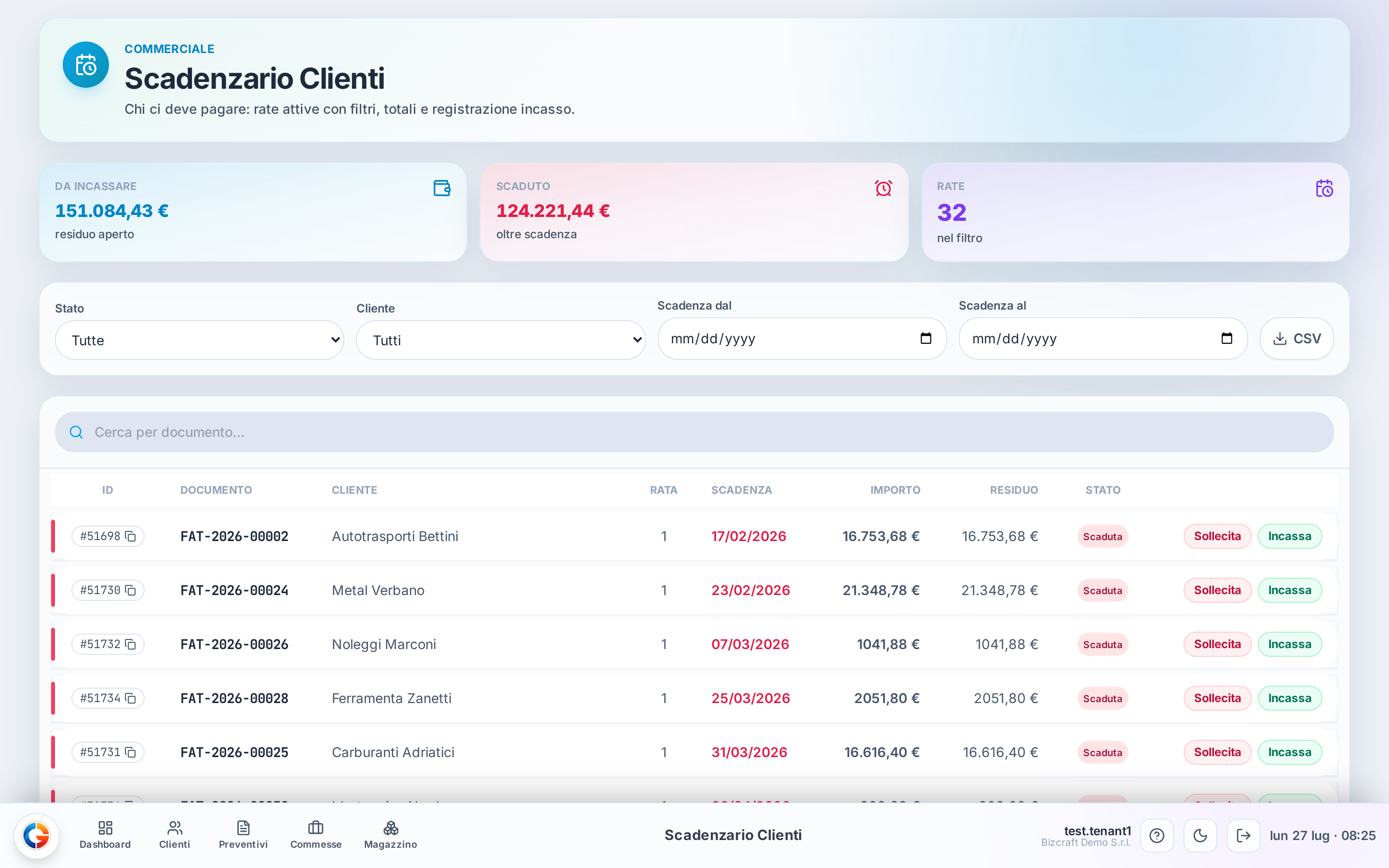Screen dimensions: 1389x868
Task: Click Incassa for Ferramenta Zanetti
Action: (x=1290, y=698)
